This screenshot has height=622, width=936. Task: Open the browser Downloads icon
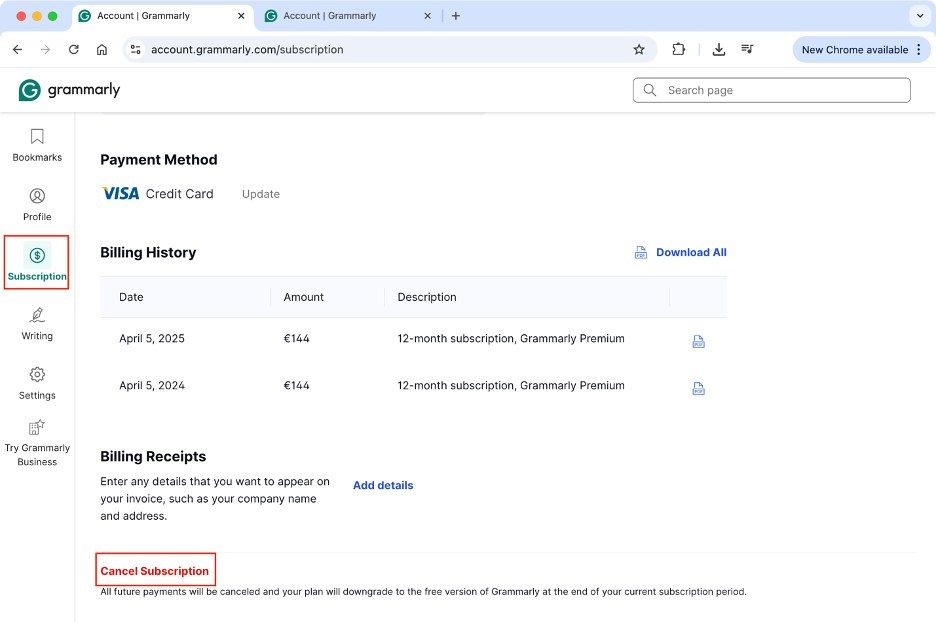[x=718, y=48]
